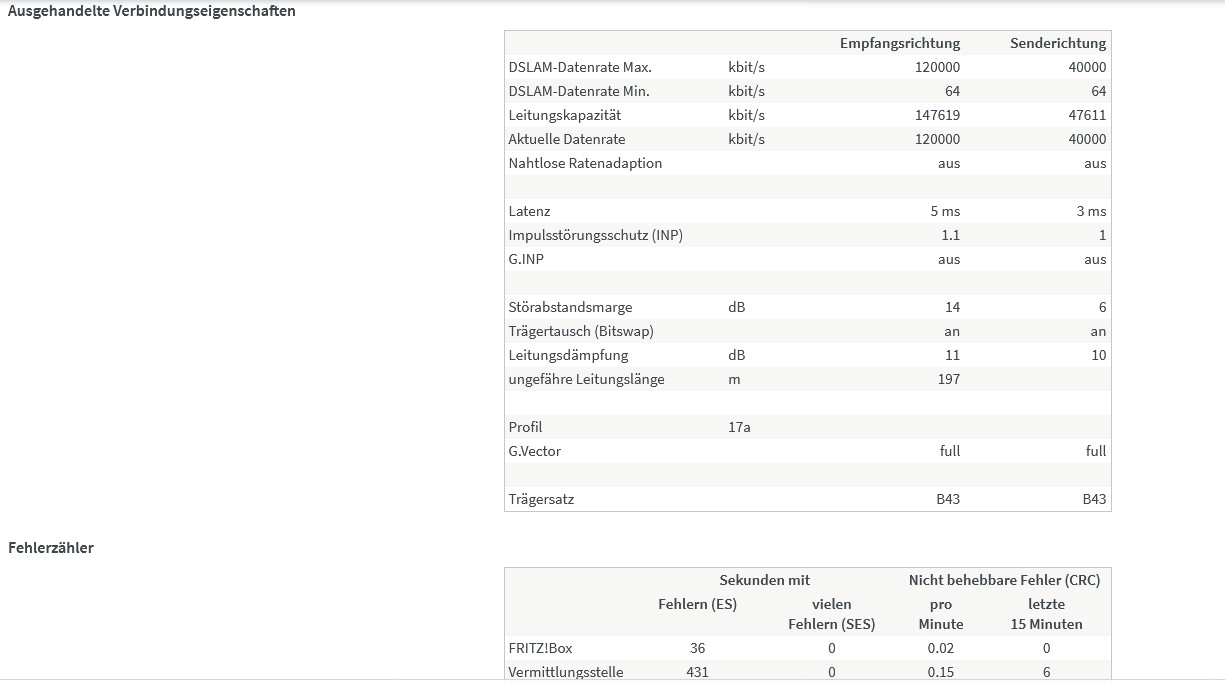1225x683 pixels.
Task: Select the 'm' unit for Leitungslänge
Action: [x=734, y=379]
